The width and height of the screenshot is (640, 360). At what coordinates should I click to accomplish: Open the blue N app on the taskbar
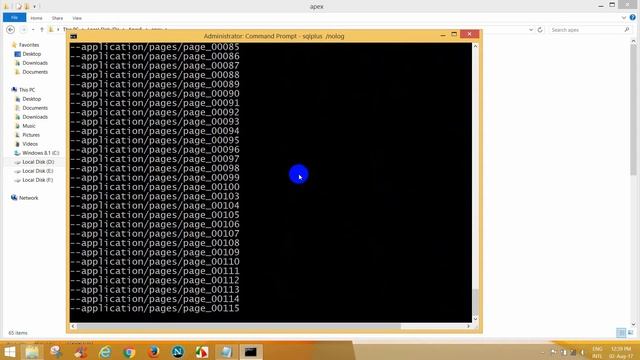[178, 352]
